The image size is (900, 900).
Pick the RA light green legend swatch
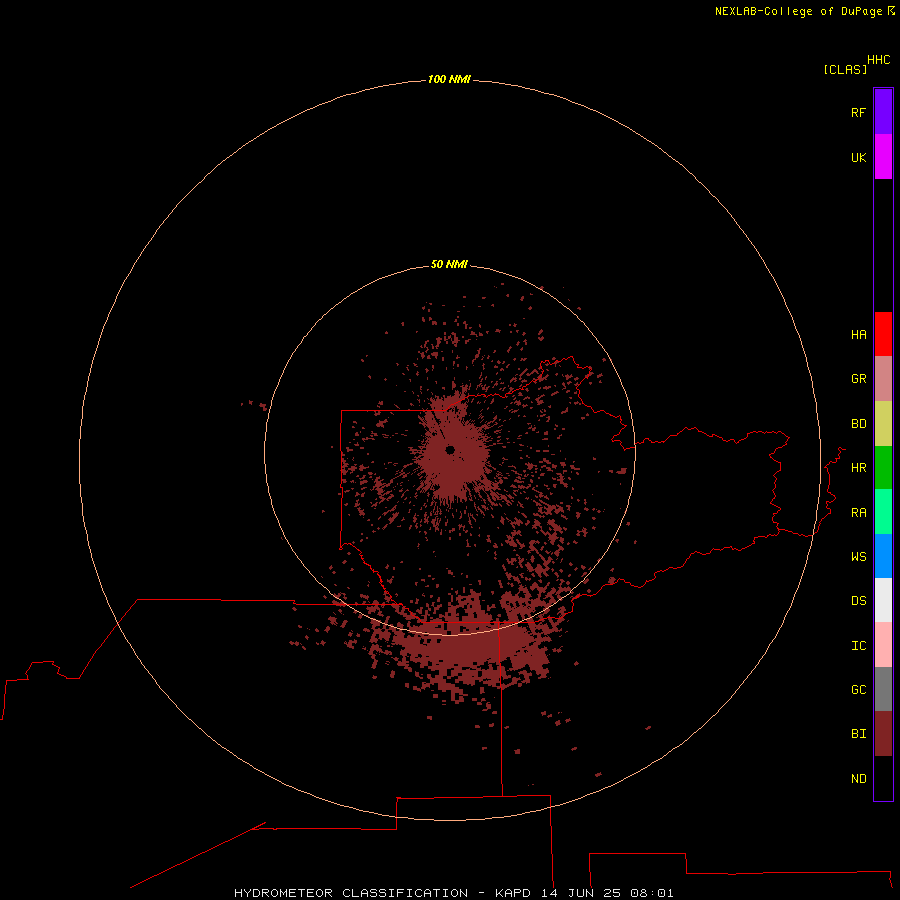(x=883, y=512)
